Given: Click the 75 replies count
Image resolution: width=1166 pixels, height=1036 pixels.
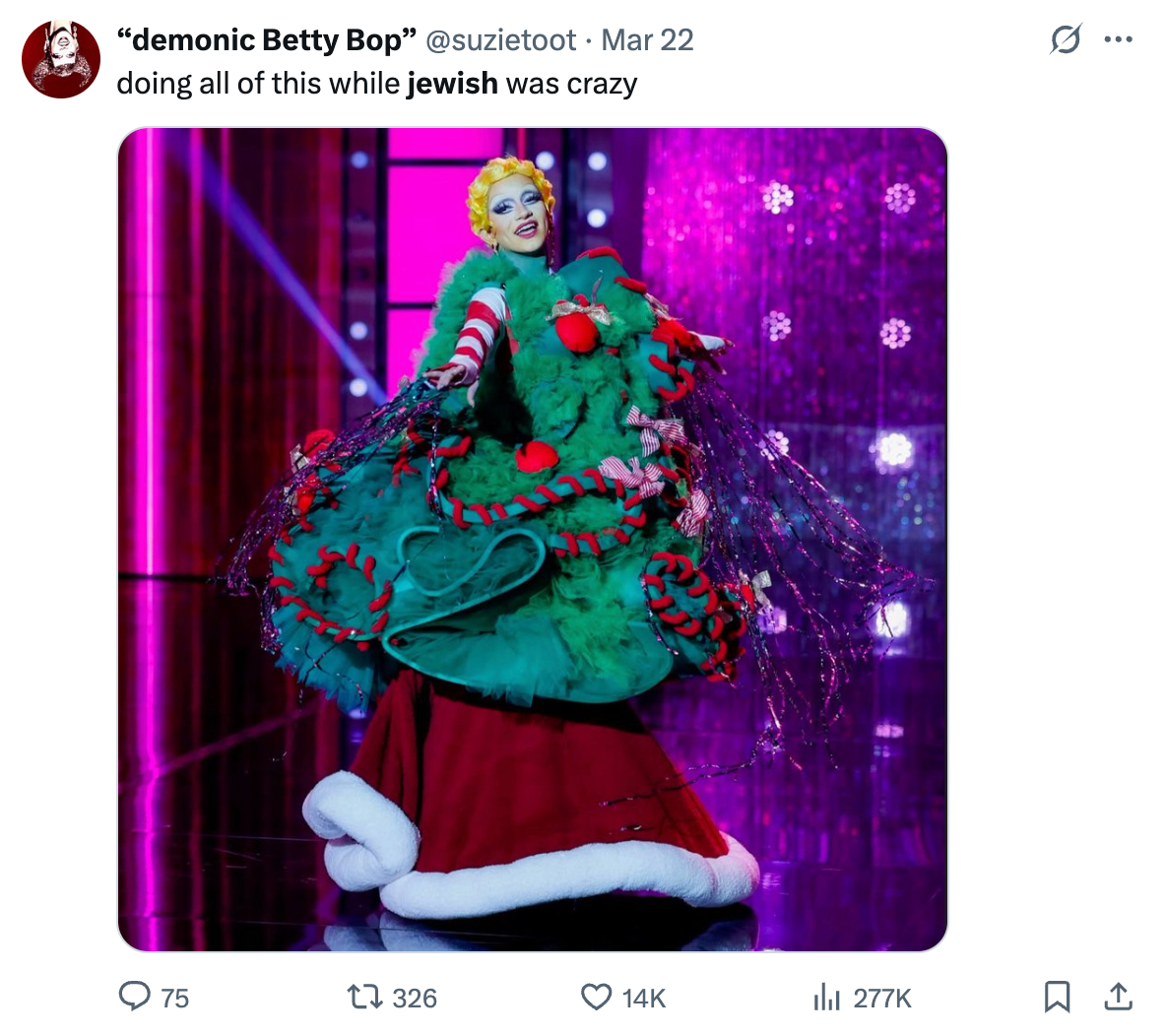Looking at the screenshot, I should (x=174, y=998).
